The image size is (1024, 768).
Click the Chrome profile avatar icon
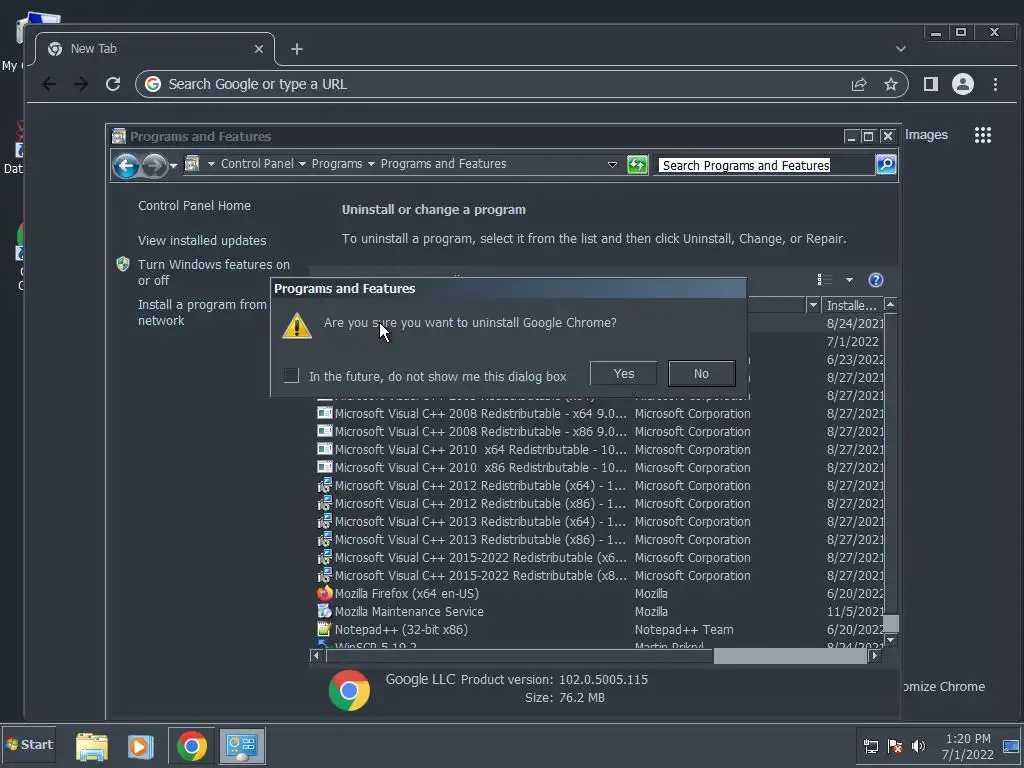coord(963,84)
